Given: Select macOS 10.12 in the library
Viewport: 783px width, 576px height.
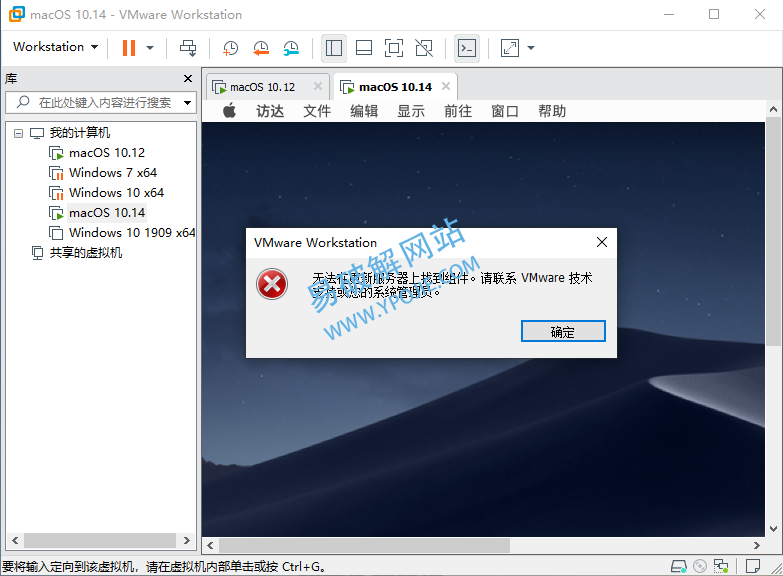Looking at the screenshot, I should pyautogui.click(x=107, y=153).
